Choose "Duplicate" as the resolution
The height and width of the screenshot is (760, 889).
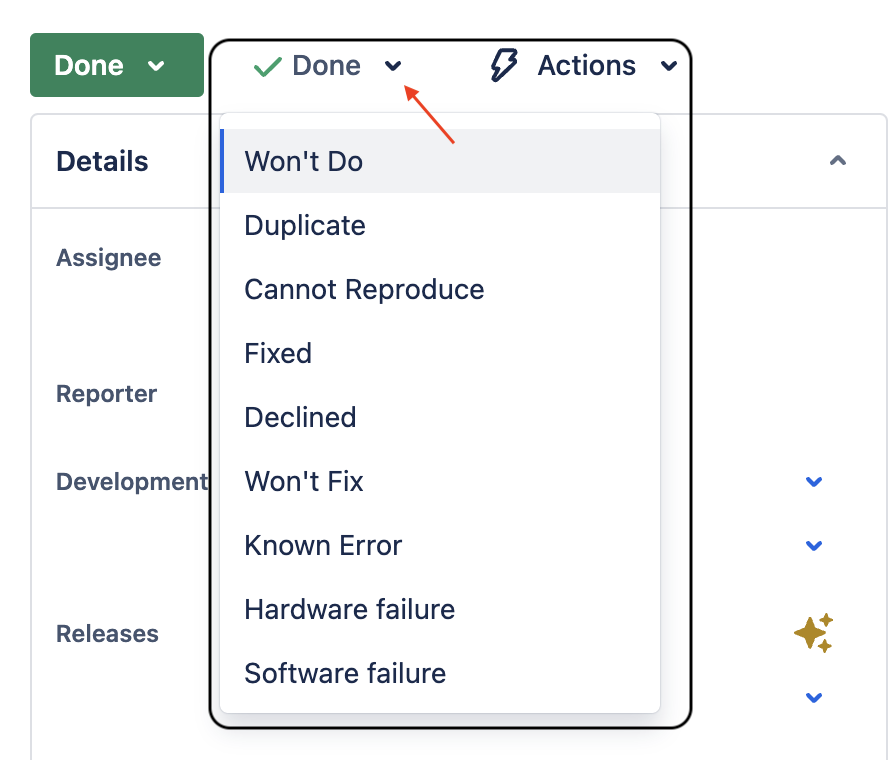[304, 225]
